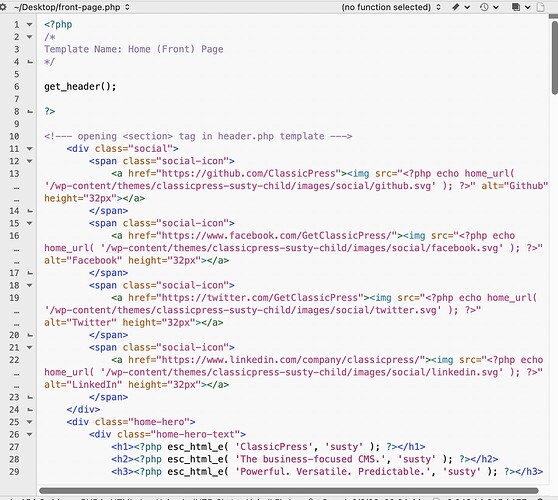The width and height of the screenshot is (558, 500).
Task: Click the alt="Github" attribute text
Action: click(515, 186)
